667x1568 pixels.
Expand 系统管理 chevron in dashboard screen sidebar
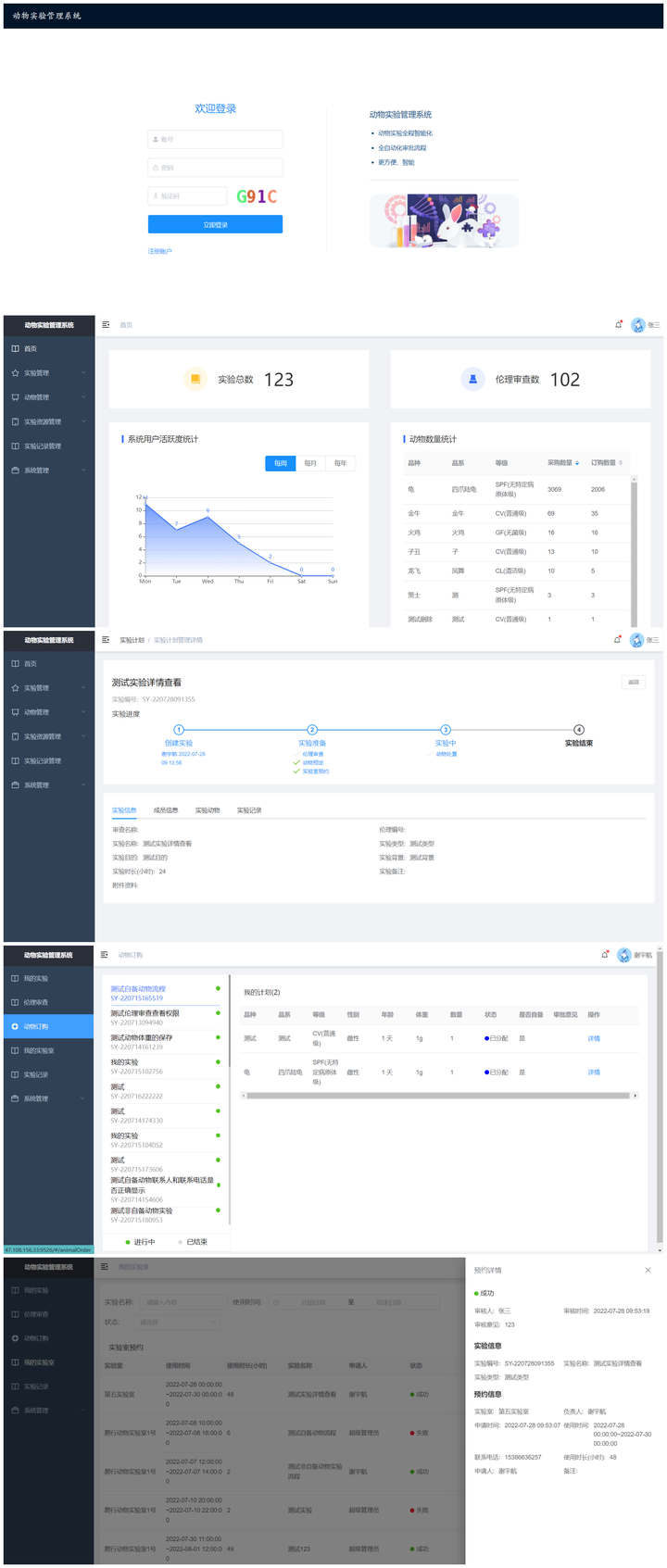point(83,470)
